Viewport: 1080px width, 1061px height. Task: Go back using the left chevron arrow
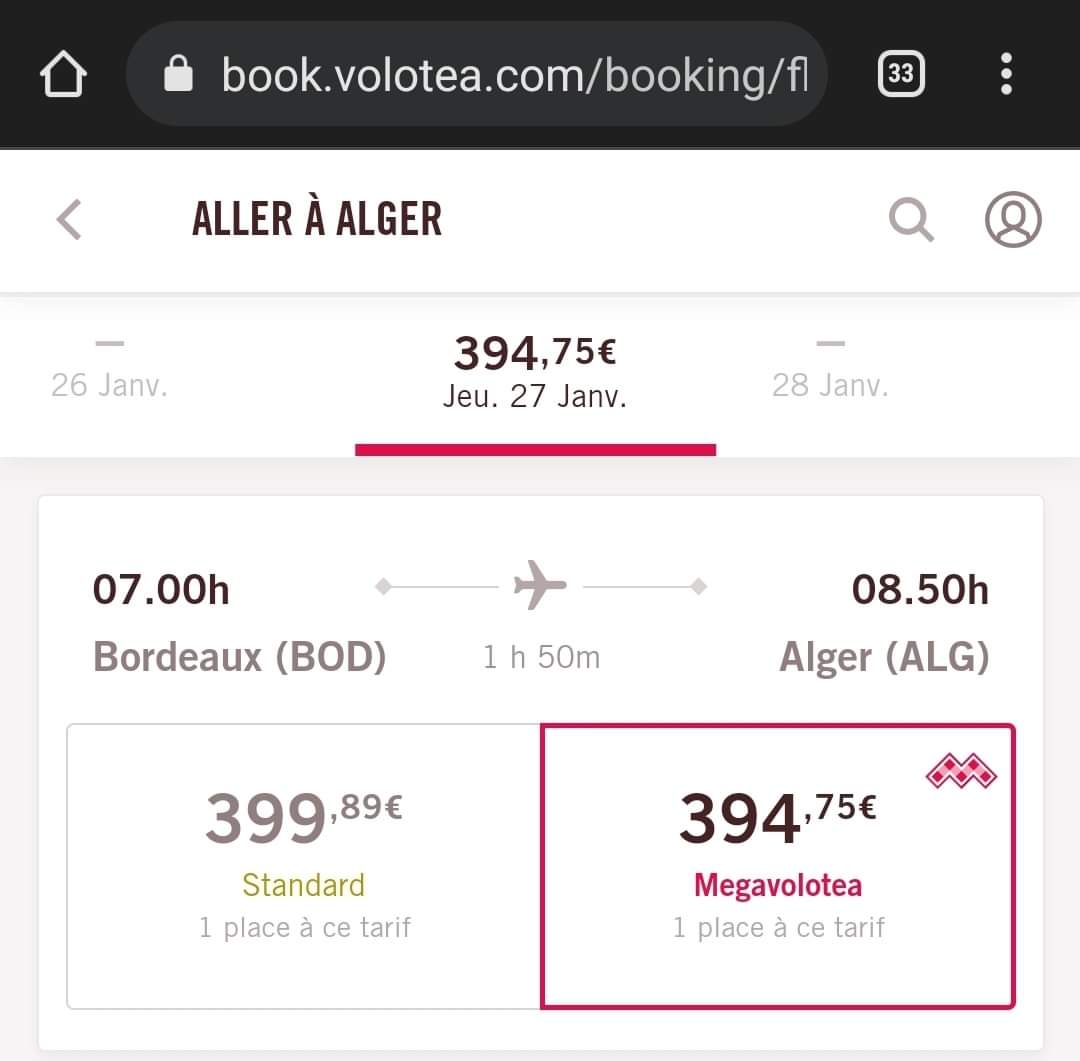(x=69, y=220)
